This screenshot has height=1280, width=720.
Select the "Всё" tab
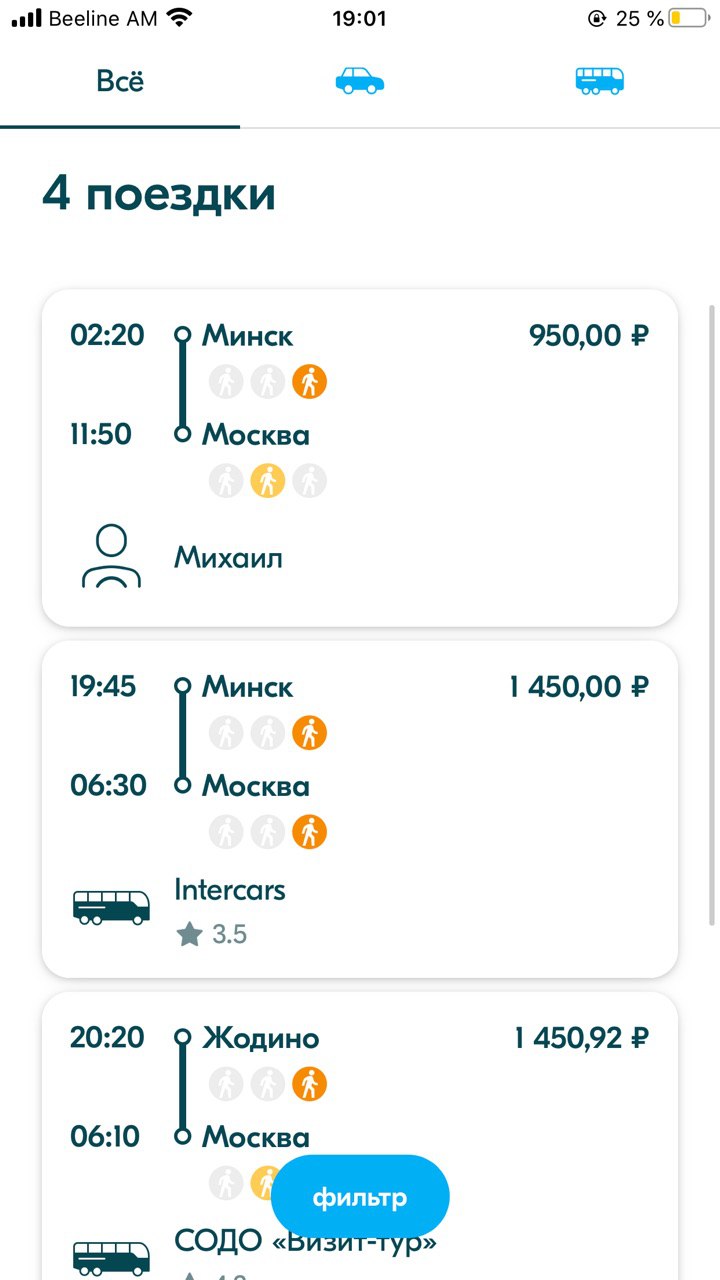(x=120, y=81)
